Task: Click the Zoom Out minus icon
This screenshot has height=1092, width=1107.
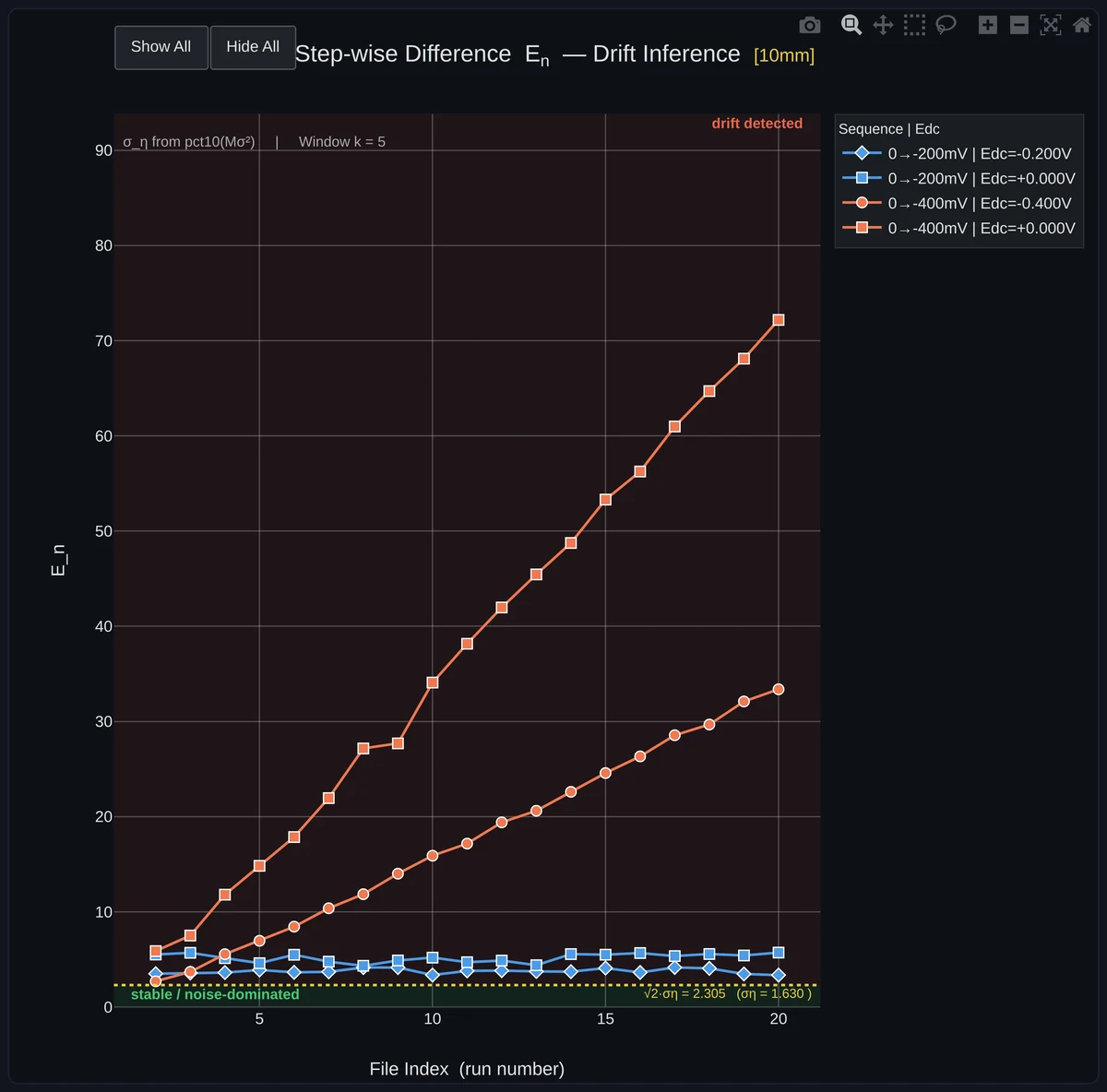Action: [1019, 25]
